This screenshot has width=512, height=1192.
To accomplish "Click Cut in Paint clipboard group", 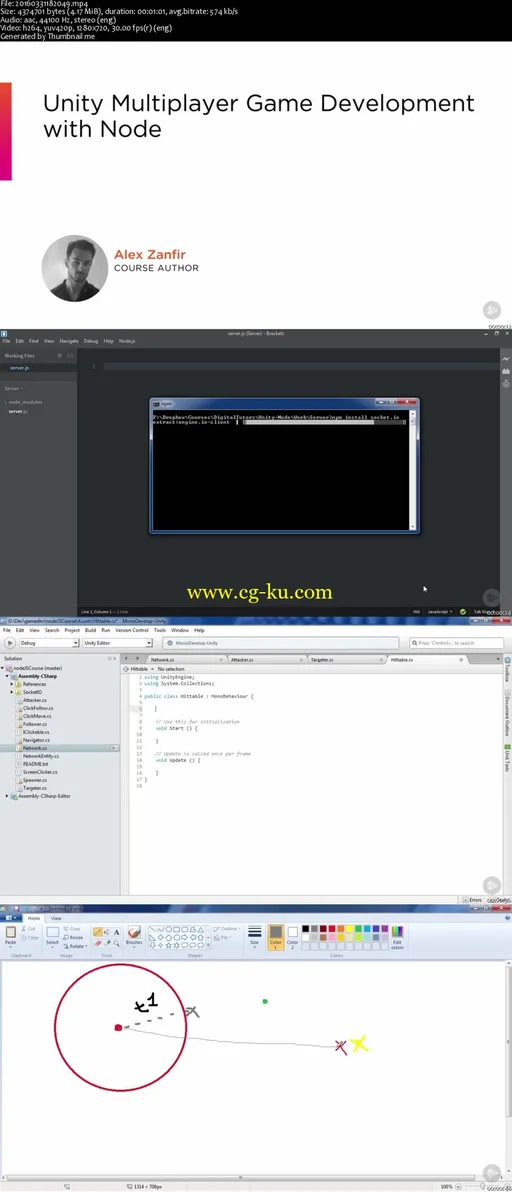I will 29,929.
